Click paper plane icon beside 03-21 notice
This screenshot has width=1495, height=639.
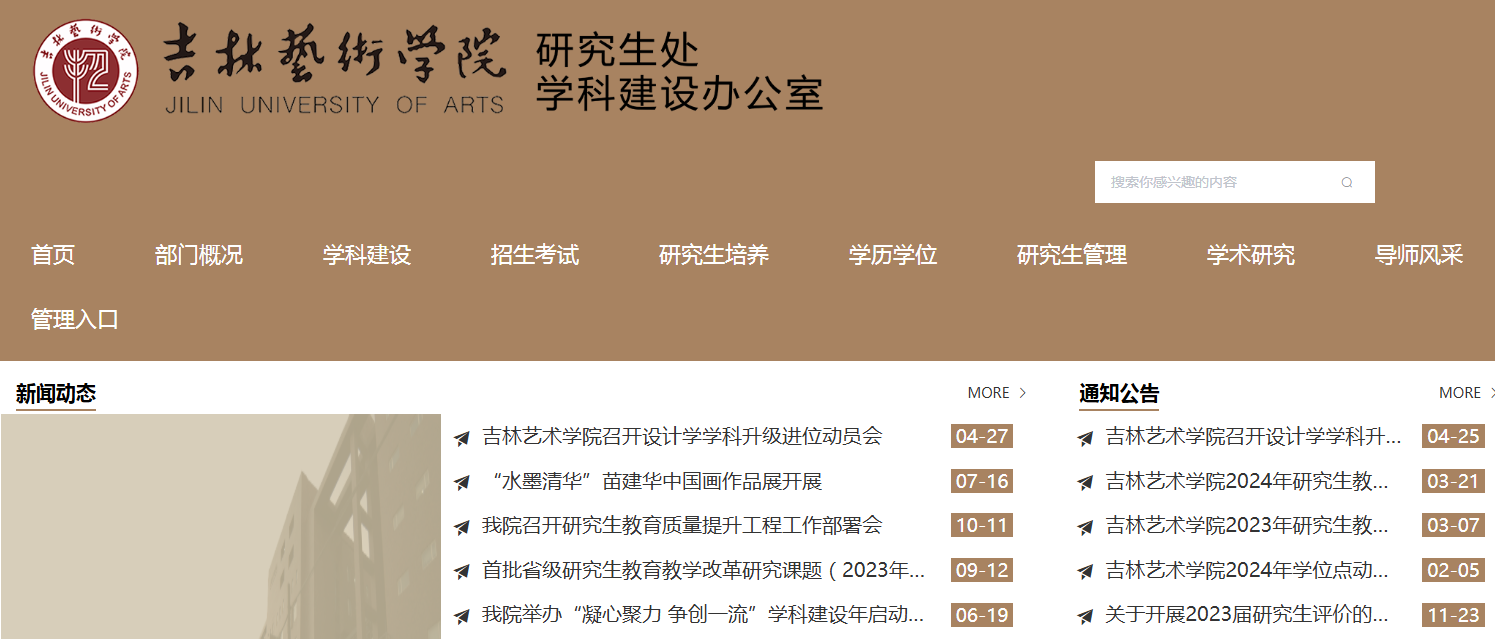click(1085, 482)
